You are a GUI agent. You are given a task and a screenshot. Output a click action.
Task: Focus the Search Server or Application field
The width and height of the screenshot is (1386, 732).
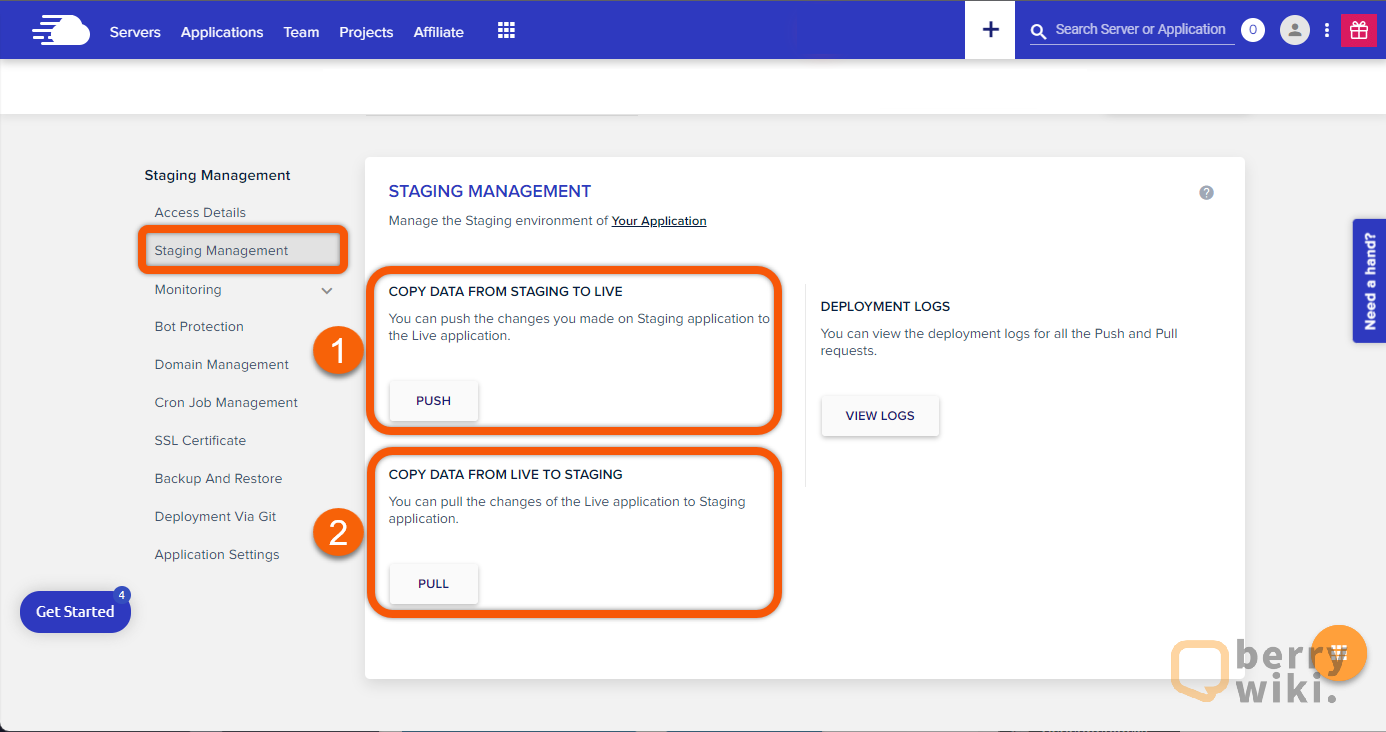click(1141, 30)
